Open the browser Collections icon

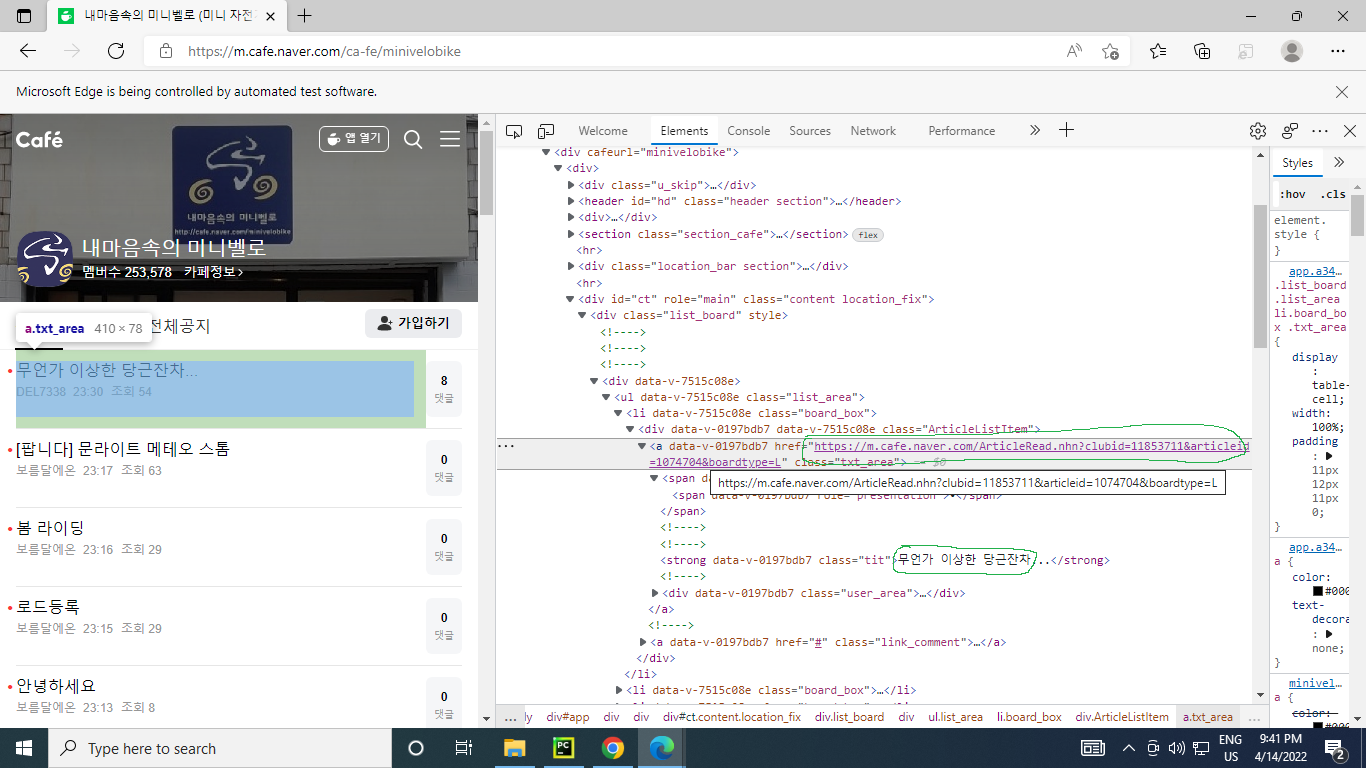coord(1202,51)
